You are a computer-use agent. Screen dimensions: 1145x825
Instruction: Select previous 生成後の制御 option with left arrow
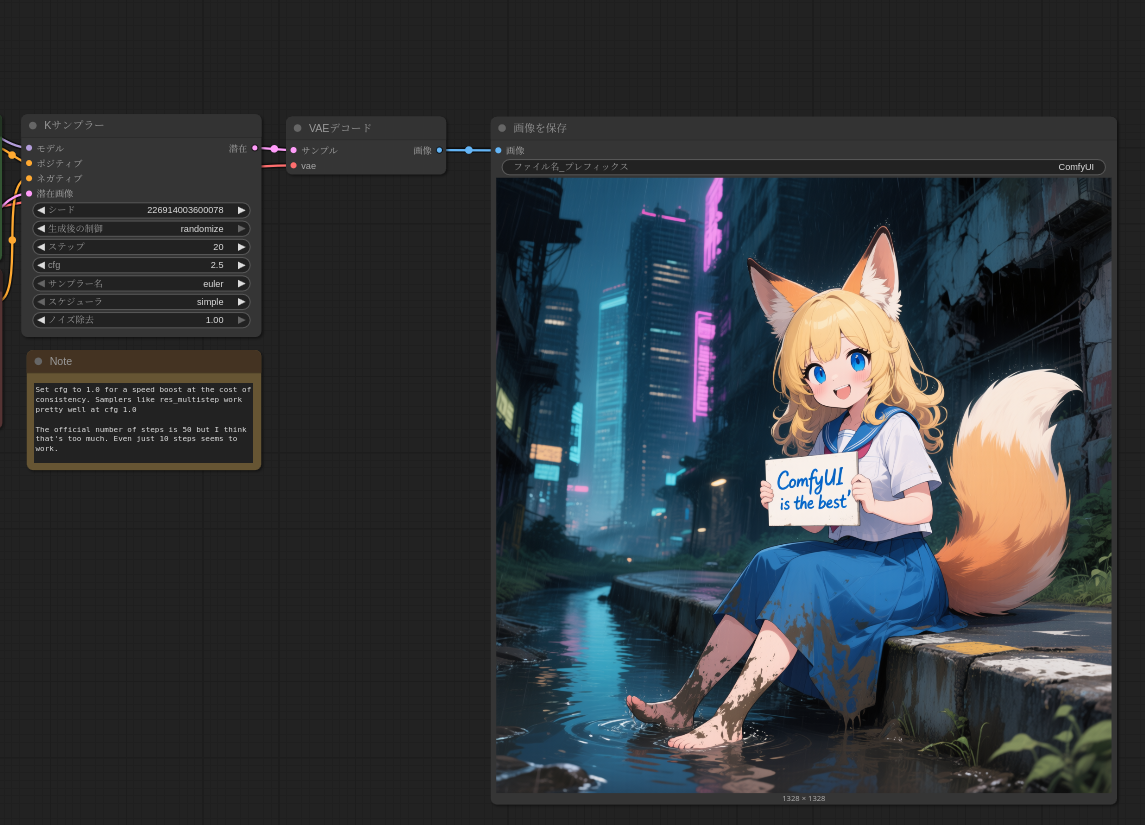pyautogui.click(x=41, y=229)
